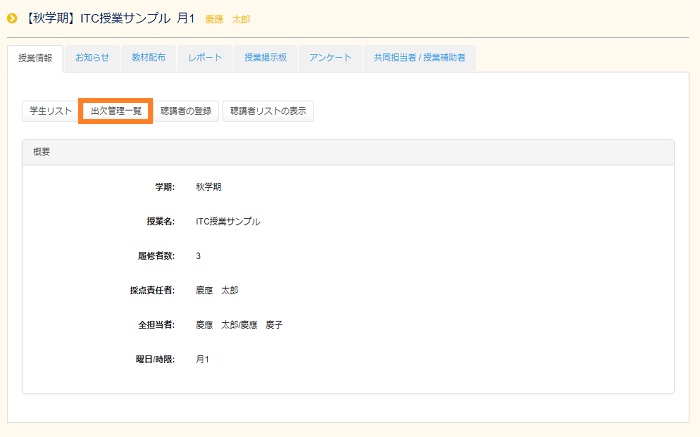
Task: Click the 概要 panel header
Action: [348, 152]
